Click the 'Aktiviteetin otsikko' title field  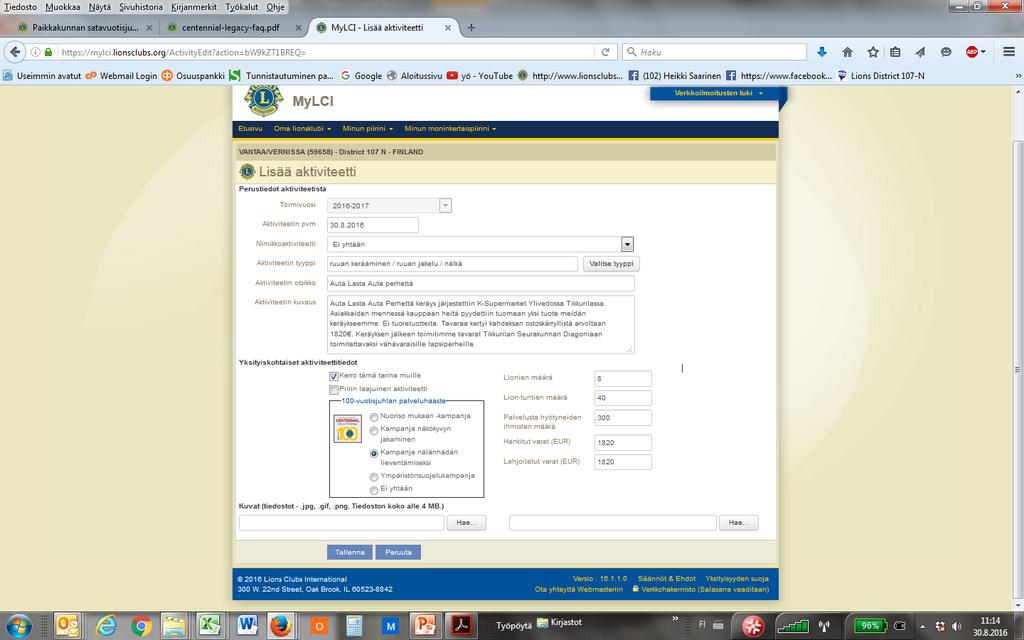pyautogui.click(x=481, y=283)
